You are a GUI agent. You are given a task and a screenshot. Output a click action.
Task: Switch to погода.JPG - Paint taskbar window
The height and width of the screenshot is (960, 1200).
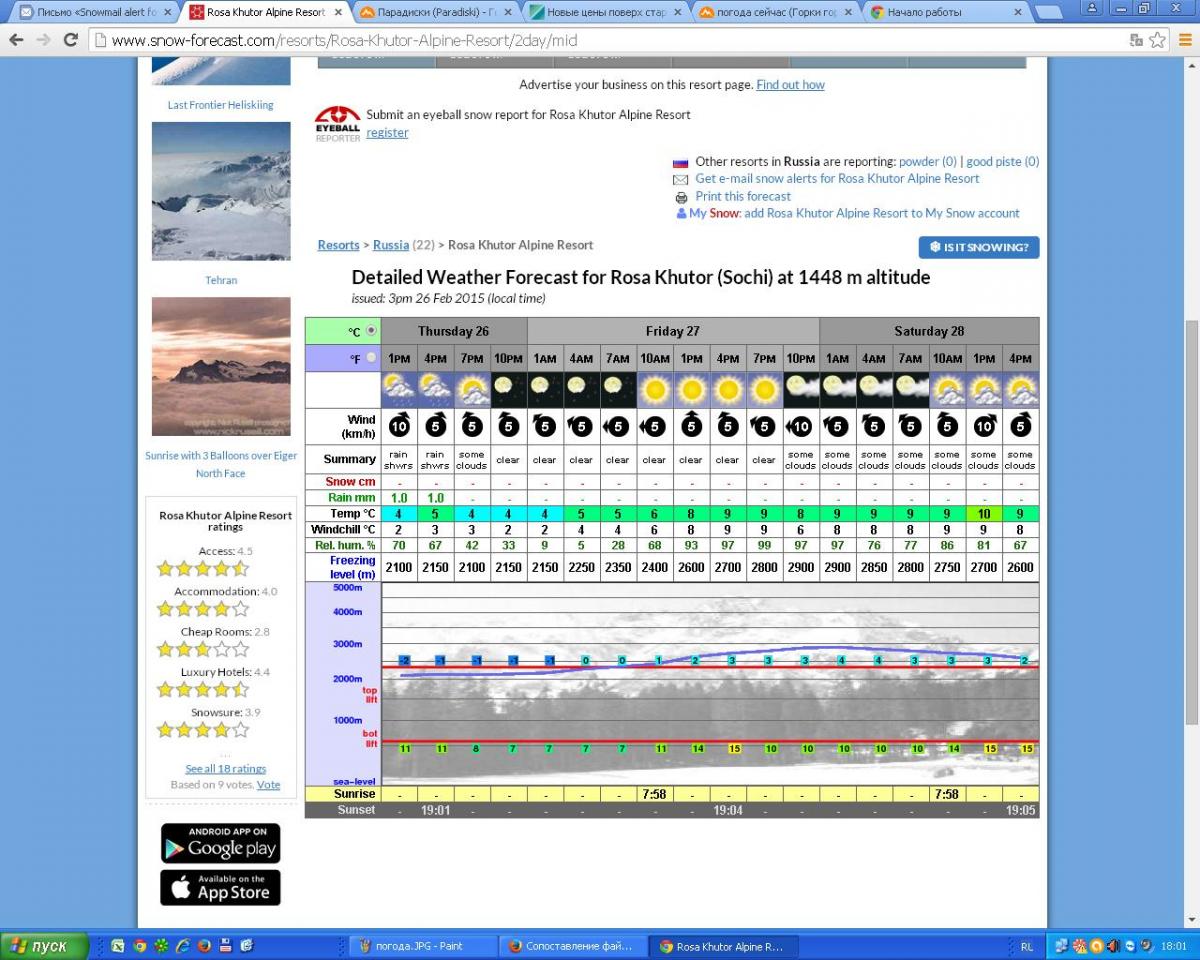click(422, 946)
